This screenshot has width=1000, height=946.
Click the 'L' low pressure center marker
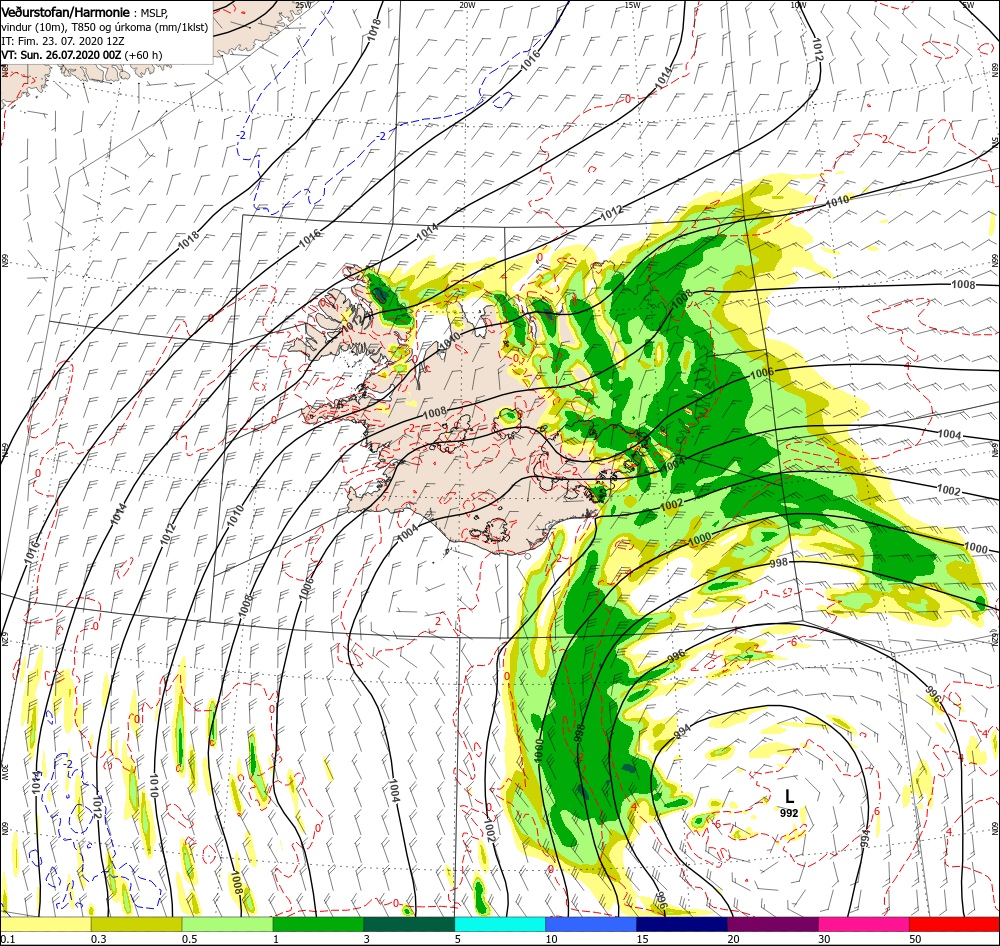click(790, 796)
